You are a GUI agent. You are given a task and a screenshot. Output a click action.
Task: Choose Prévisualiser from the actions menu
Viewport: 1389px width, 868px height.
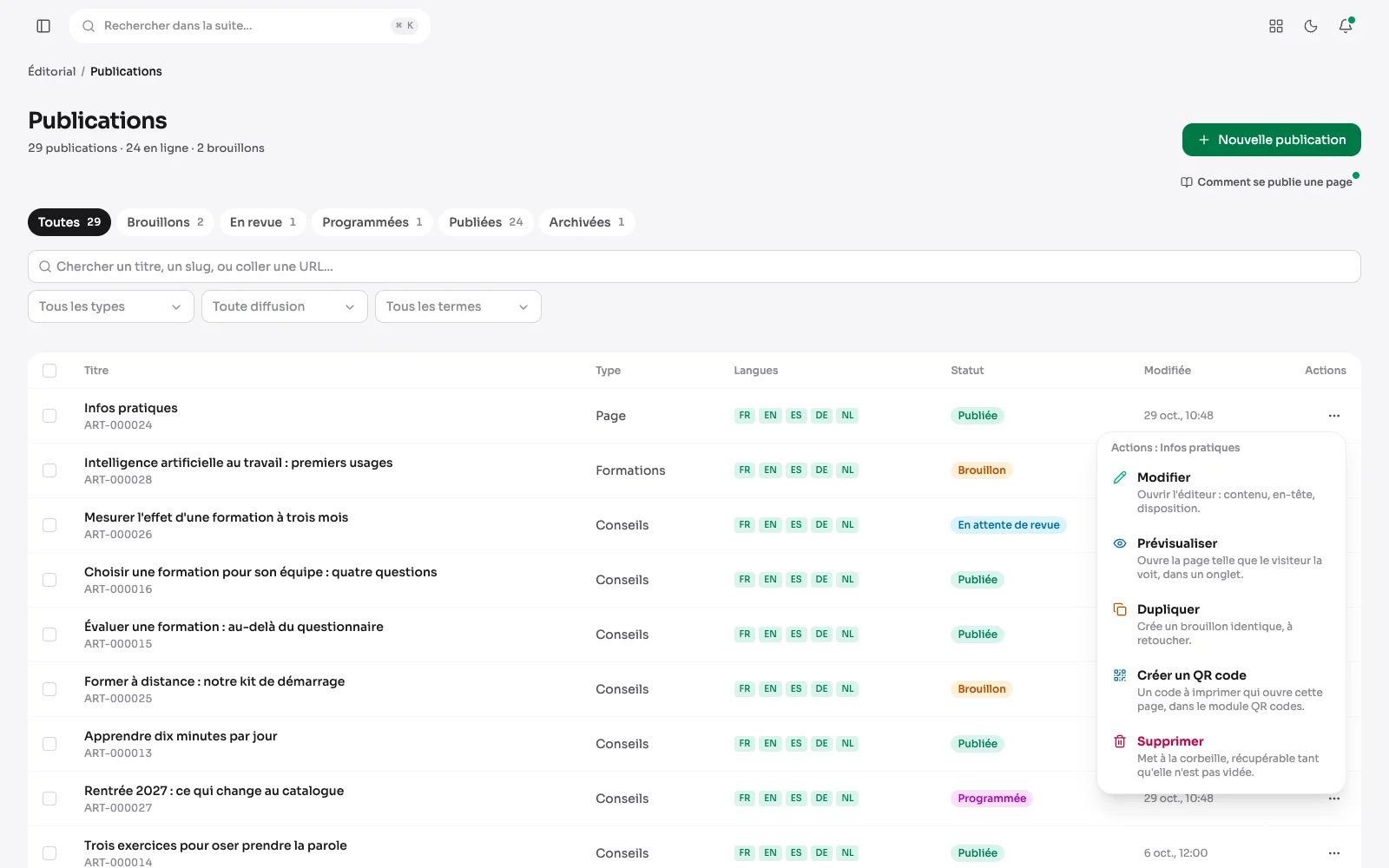point(1221,558)
